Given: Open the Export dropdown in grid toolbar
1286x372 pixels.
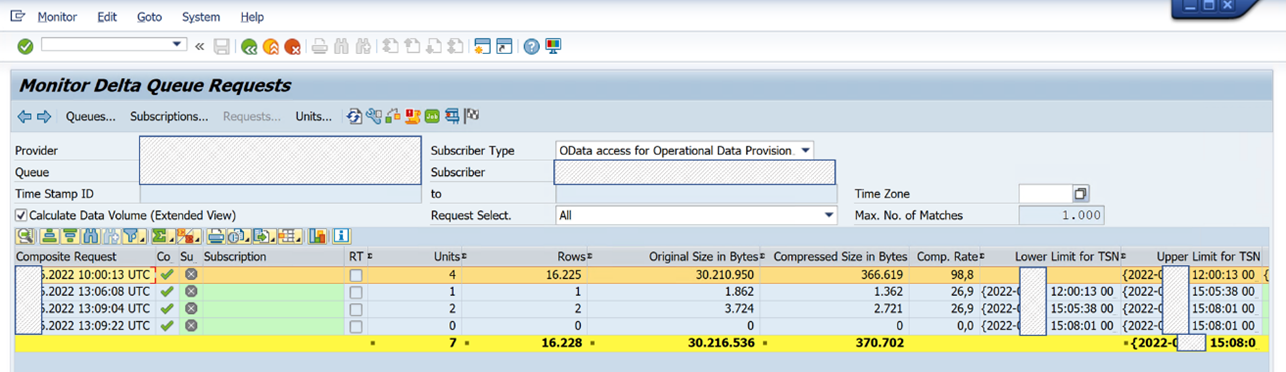Looking at the screenshot, I should (264, 236).
